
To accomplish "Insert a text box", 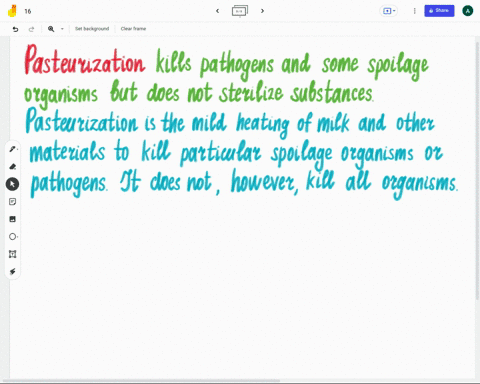I will (x=12, y=254).
